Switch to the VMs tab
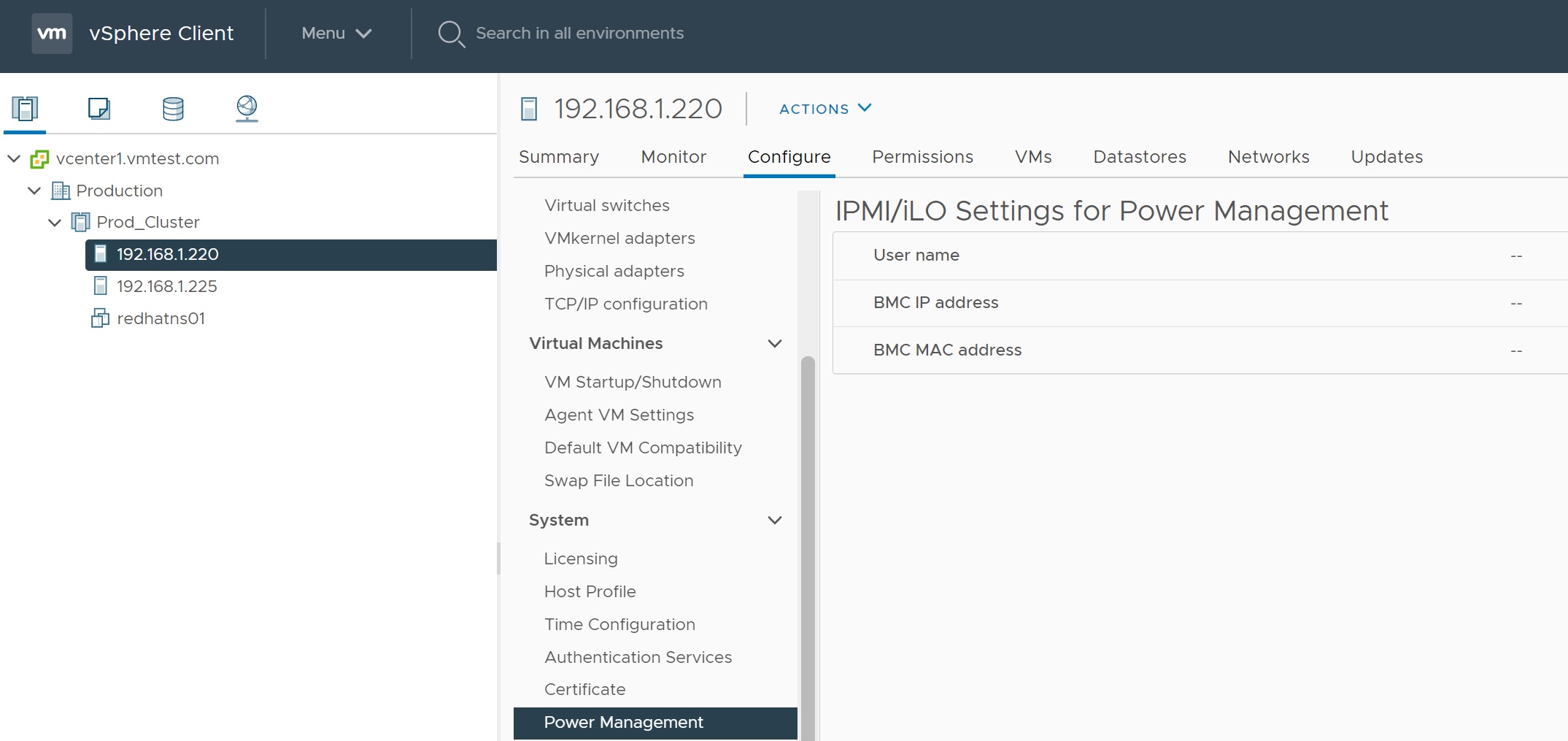 pyautogui.click(x=1033, y=157)
